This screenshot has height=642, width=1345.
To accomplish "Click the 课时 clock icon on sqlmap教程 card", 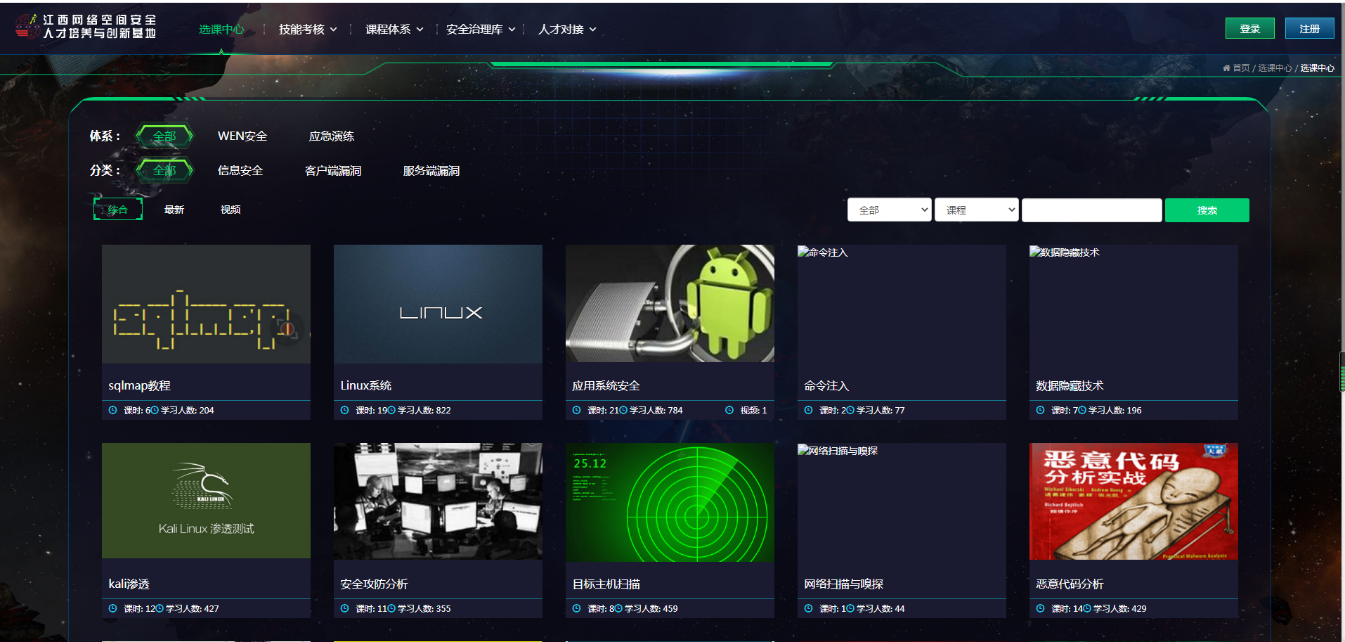I will [x=113, y=410].
